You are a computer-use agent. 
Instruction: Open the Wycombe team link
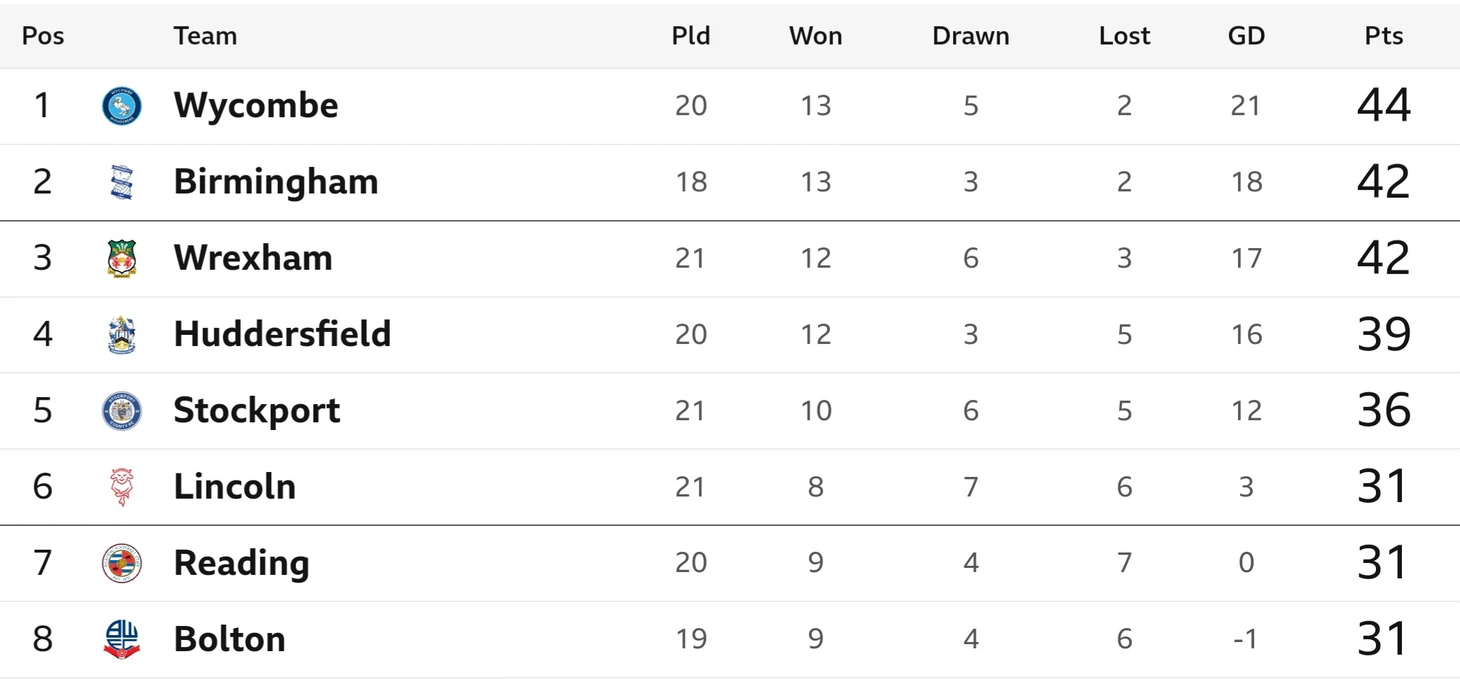click(255, 106)
